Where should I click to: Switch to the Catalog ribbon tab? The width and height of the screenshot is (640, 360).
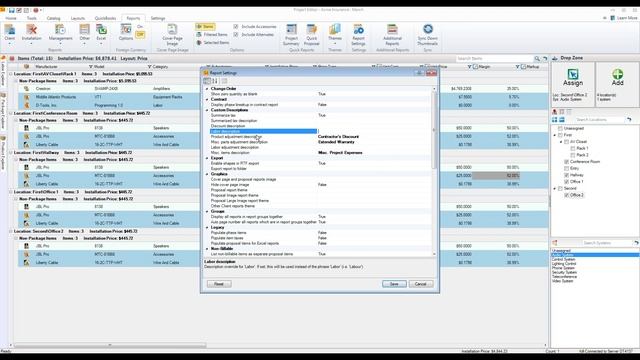pyautogui.click(x=53, y=18)
